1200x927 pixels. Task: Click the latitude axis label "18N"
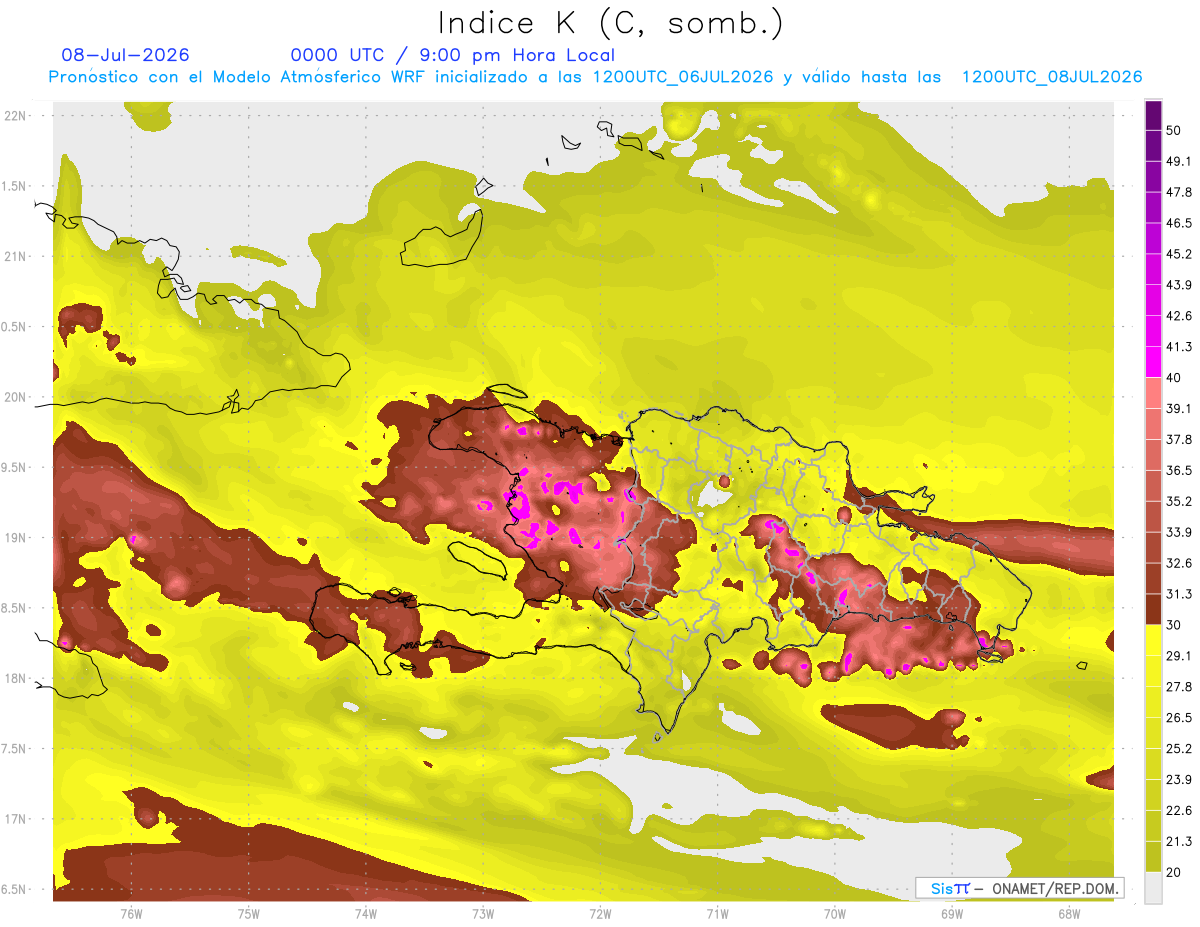pos(15,678)
